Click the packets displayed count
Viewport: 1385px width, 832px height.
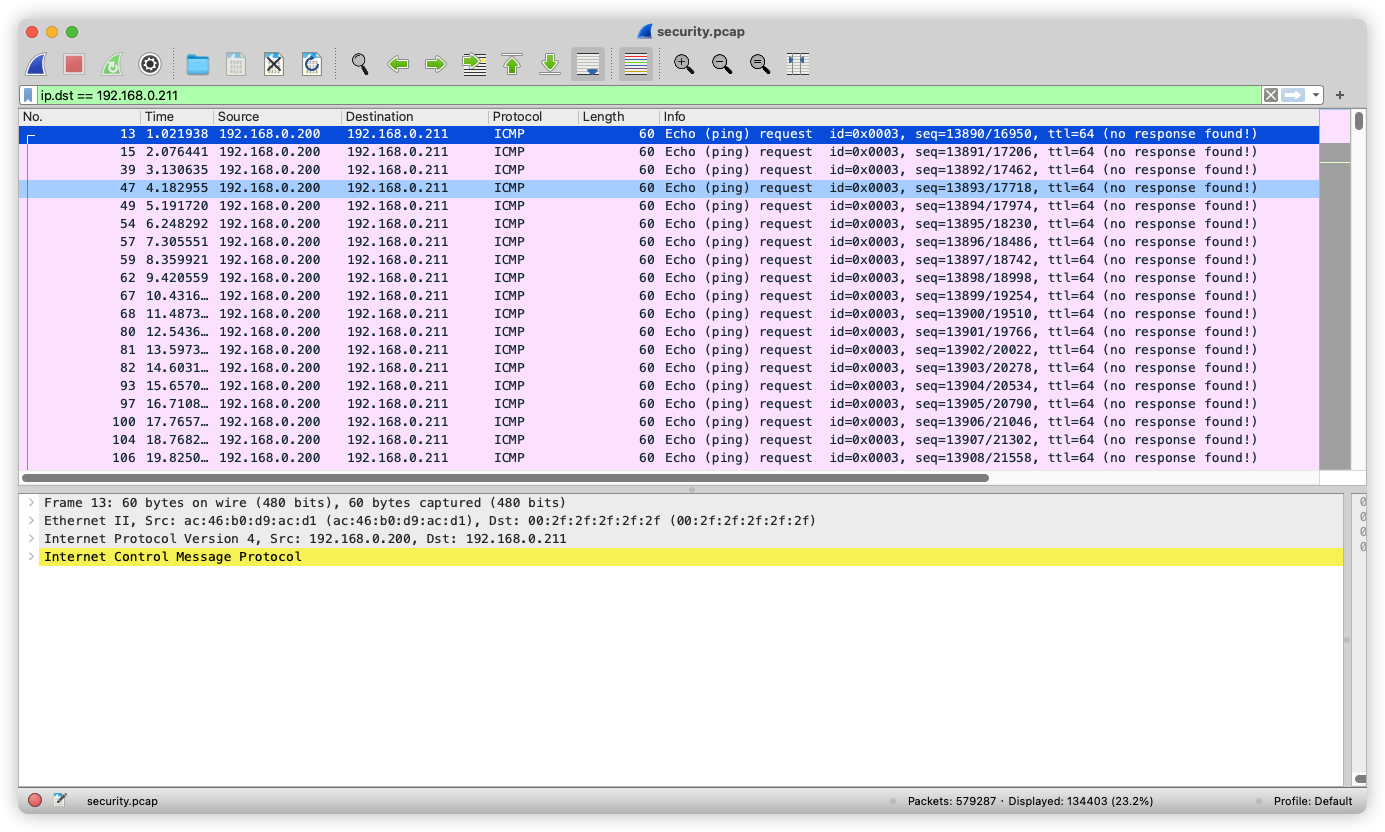(x=1030, y=801)
